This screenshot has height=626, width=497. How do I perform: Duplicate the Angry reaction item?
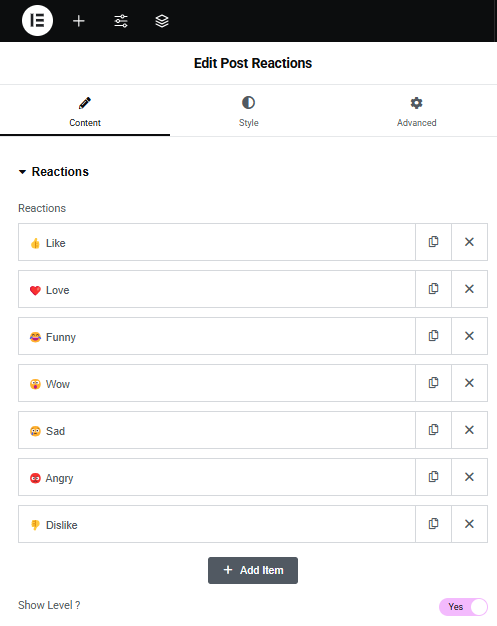point(434,477)
